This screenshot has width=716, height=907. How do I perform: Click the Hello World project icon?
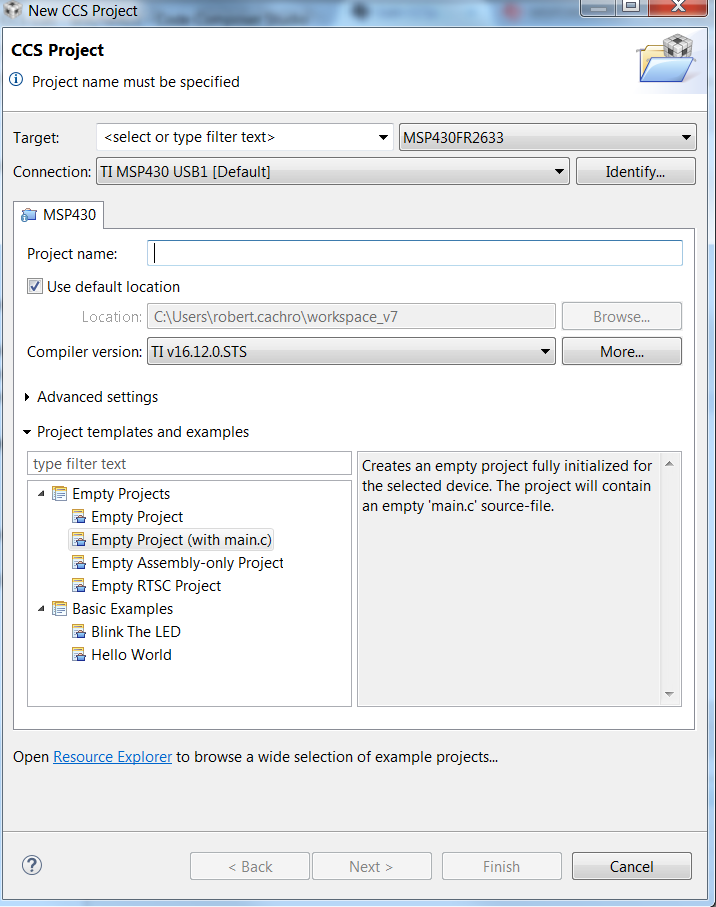point(79,655)
